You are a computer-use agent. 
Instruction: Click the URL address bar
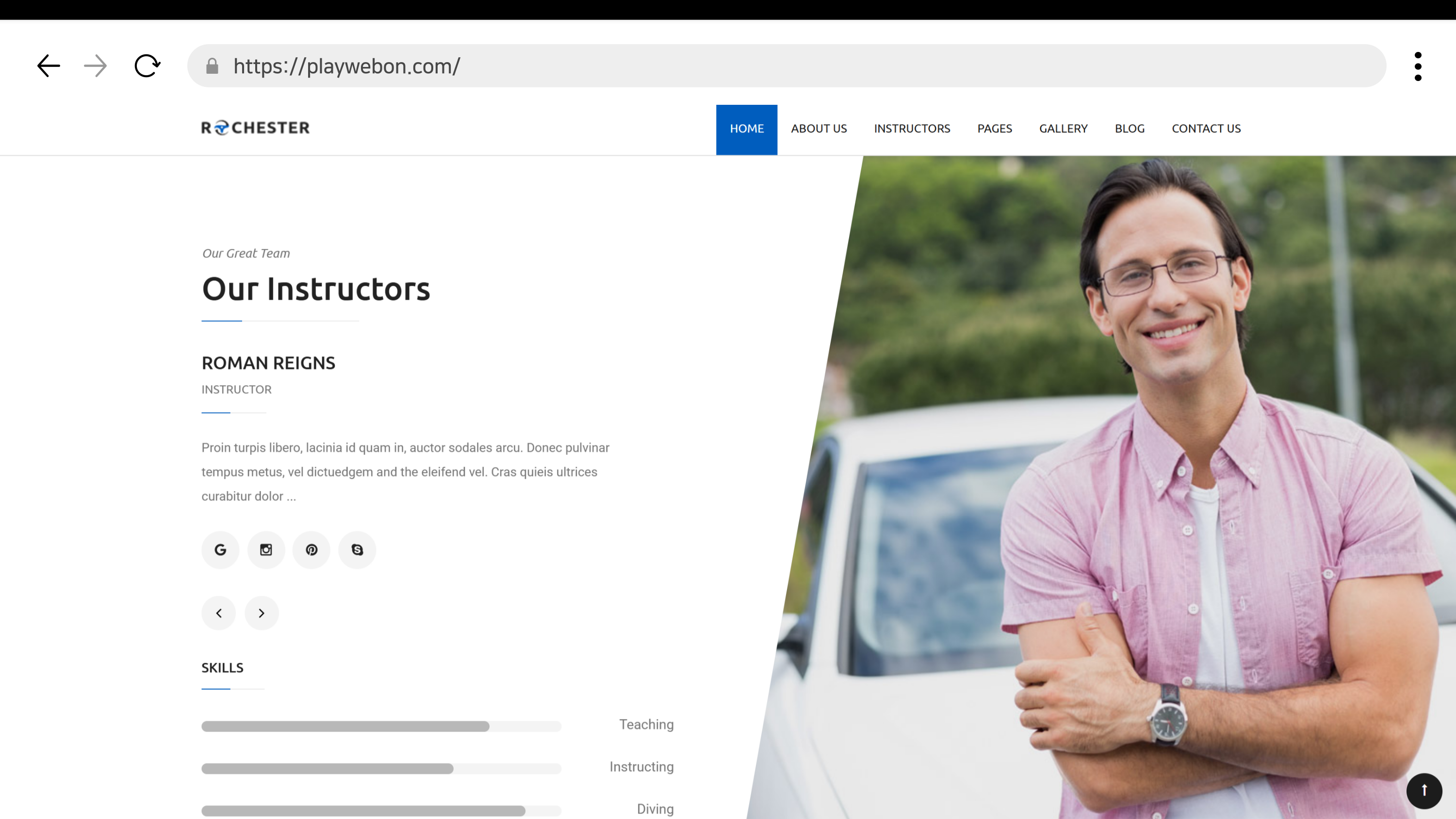point(791,66)
